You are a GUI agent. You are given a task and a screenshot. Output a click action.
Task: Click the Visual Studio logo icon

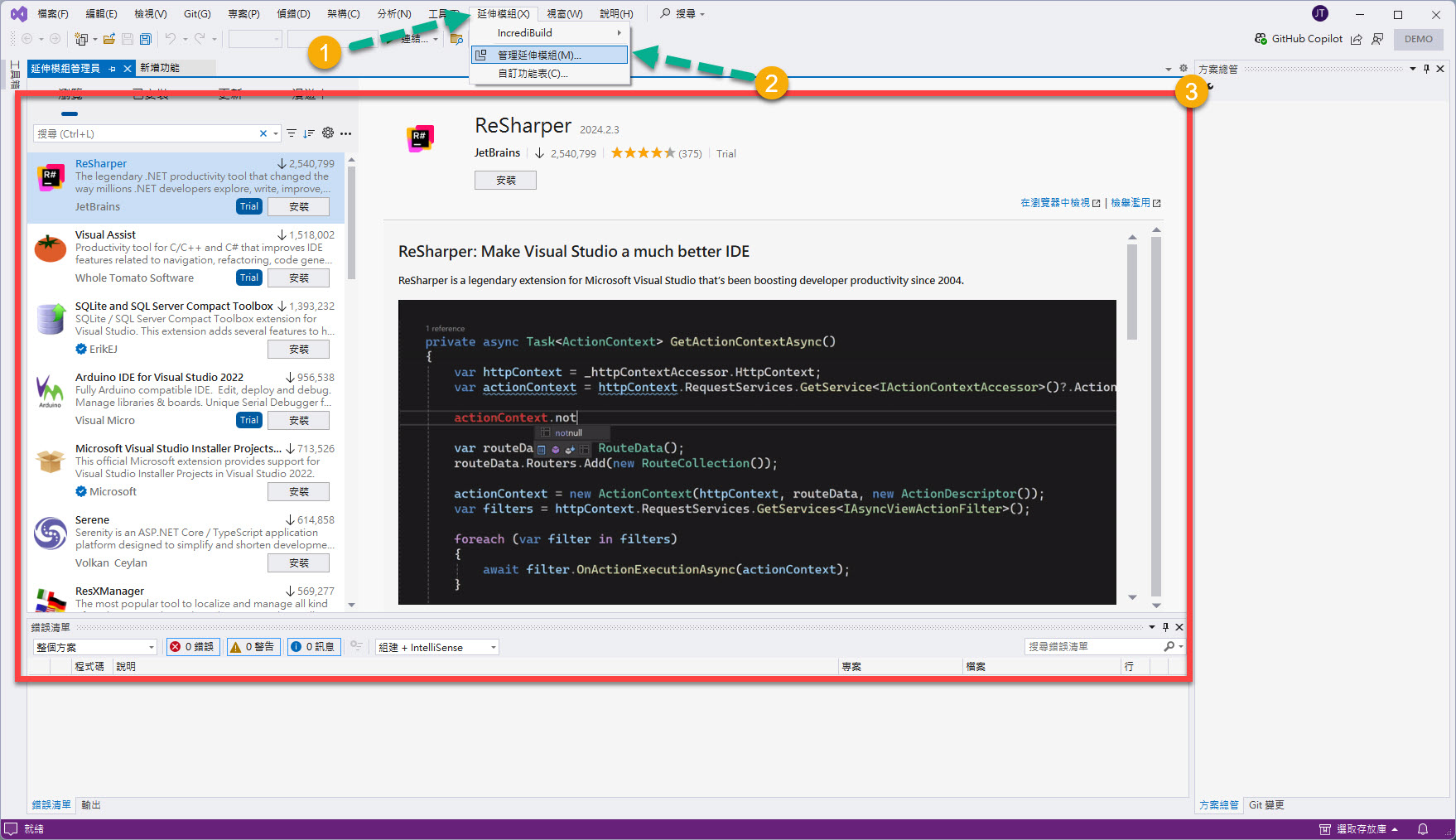[18, 13]
